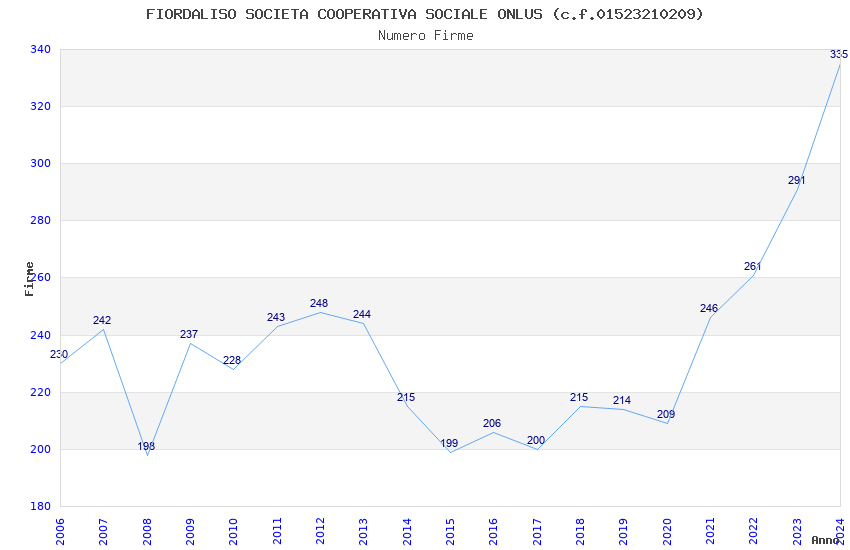
Task: Click the 2006 year label on x-axis
Action: click(60, 531)
